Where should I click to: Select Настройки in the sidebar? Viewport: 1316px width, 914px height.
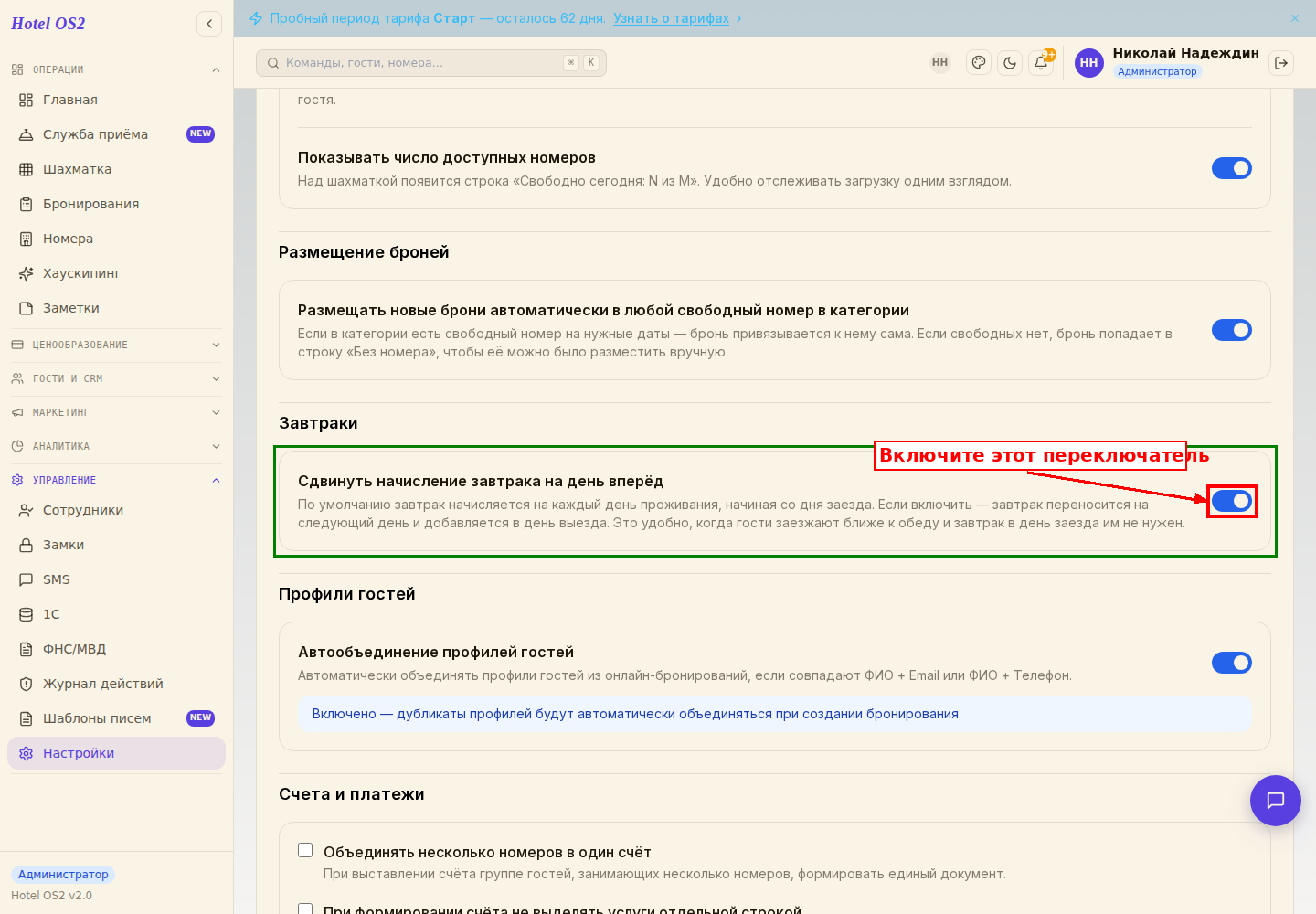(116, 753)
